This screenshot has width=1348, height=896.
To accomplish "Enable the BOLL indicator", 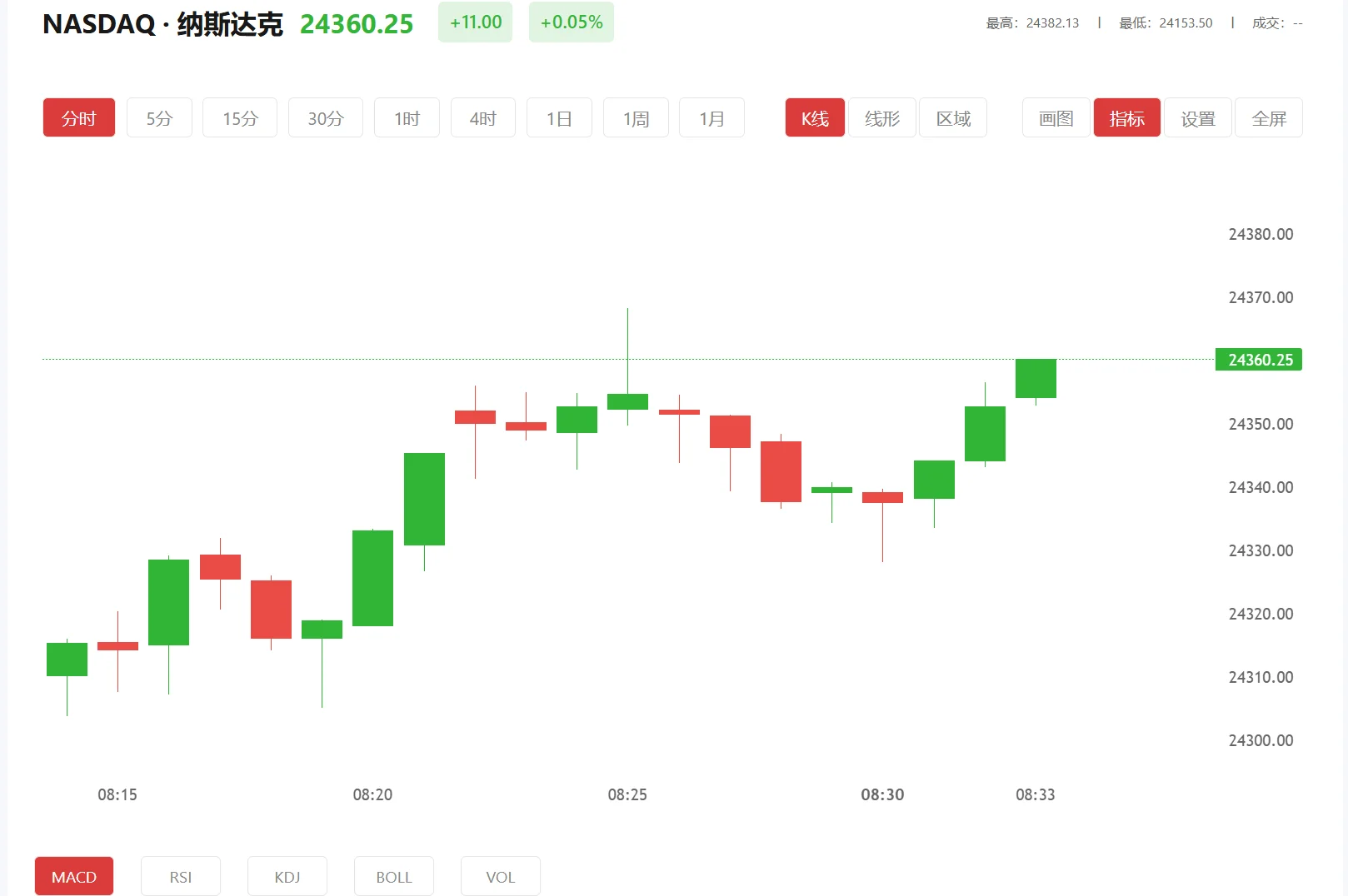I will click(393, 876).
